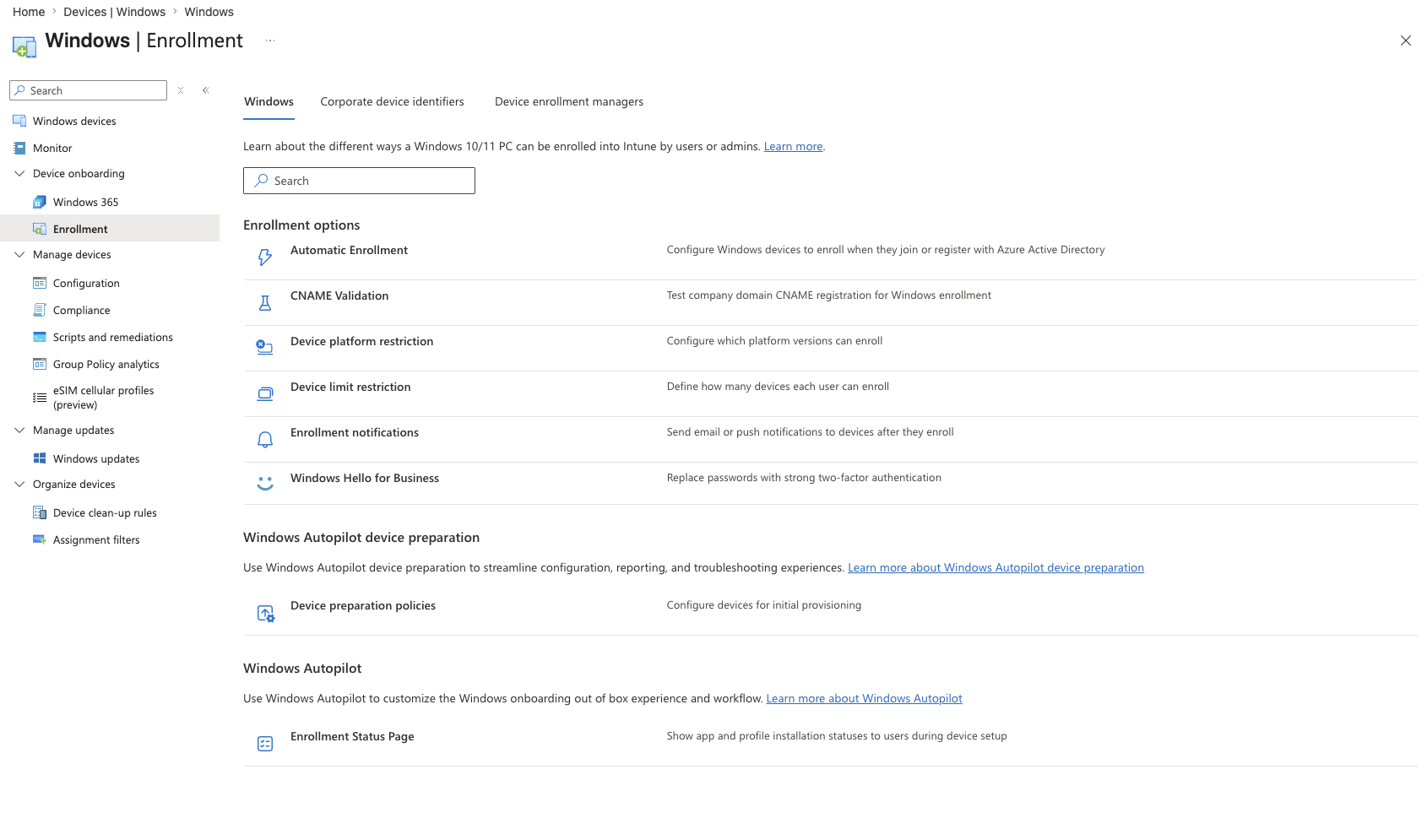Click the Windows Enrollment header icon
The height and width of the screenshot is (840, 1427).
click(x=24, y=46)
